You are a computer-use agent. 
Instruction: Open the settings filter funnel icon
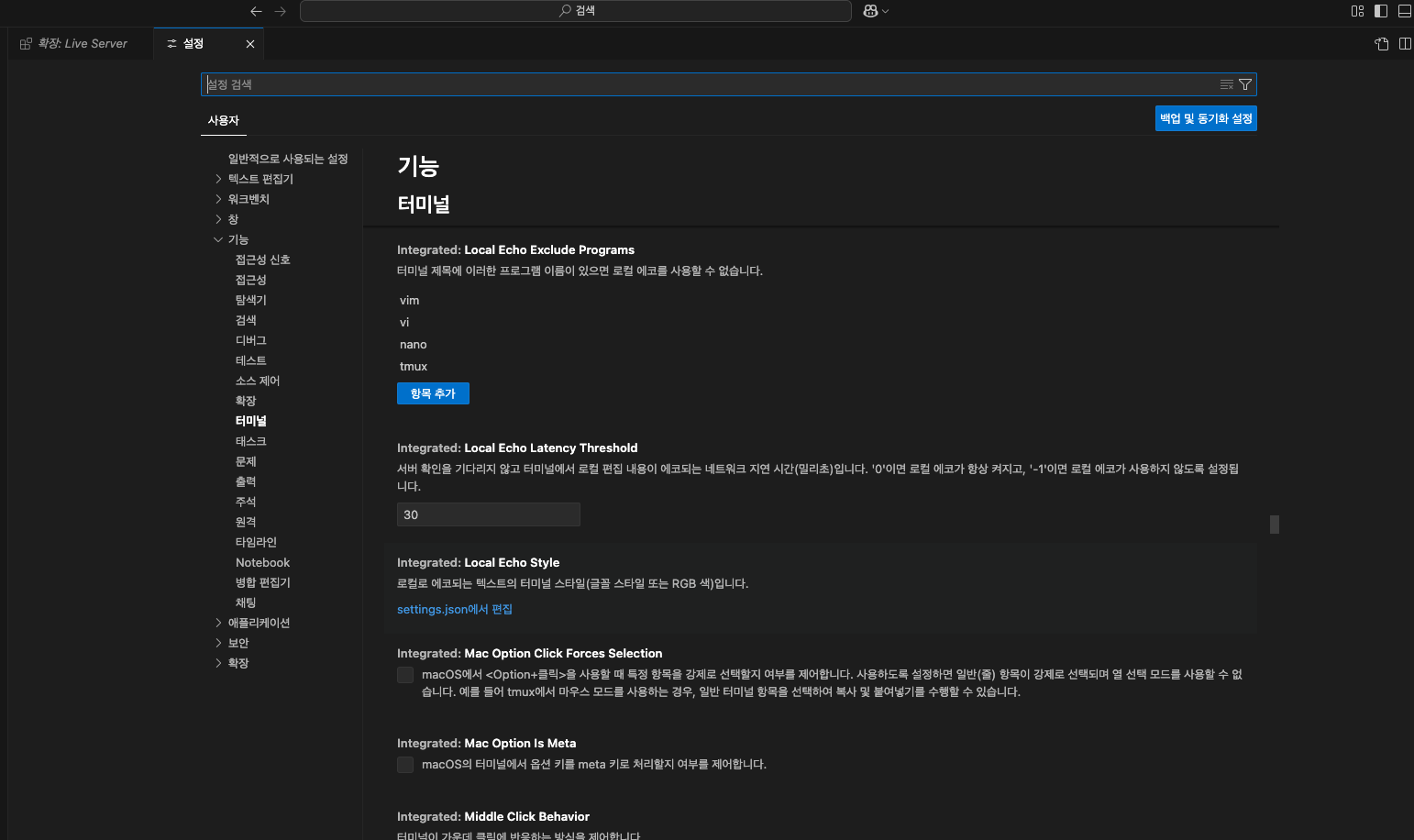click(x=1245, y=84)
